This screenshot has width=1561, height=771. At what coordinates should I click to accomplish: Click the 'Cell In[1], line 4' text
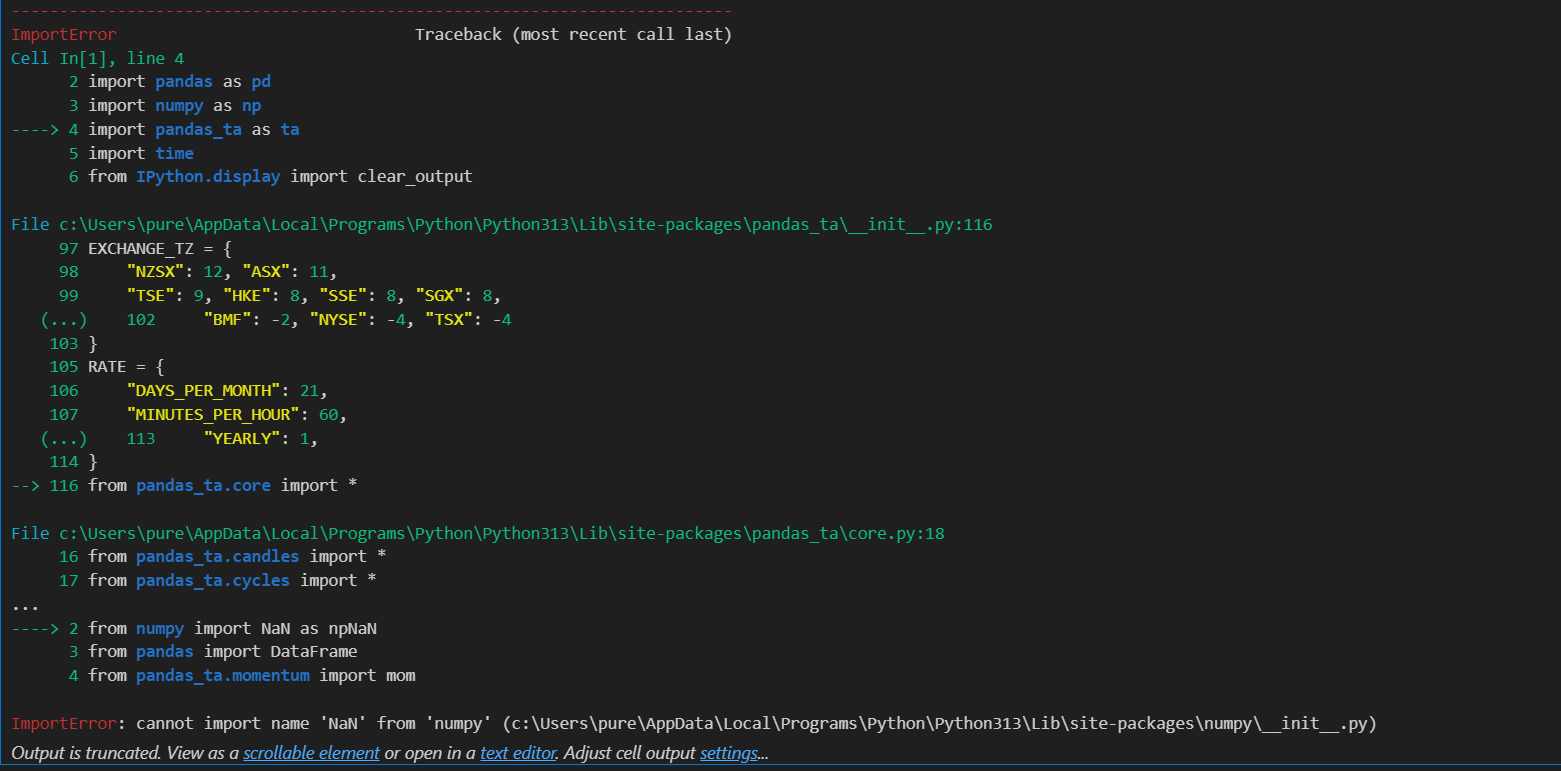pos(97,59)
